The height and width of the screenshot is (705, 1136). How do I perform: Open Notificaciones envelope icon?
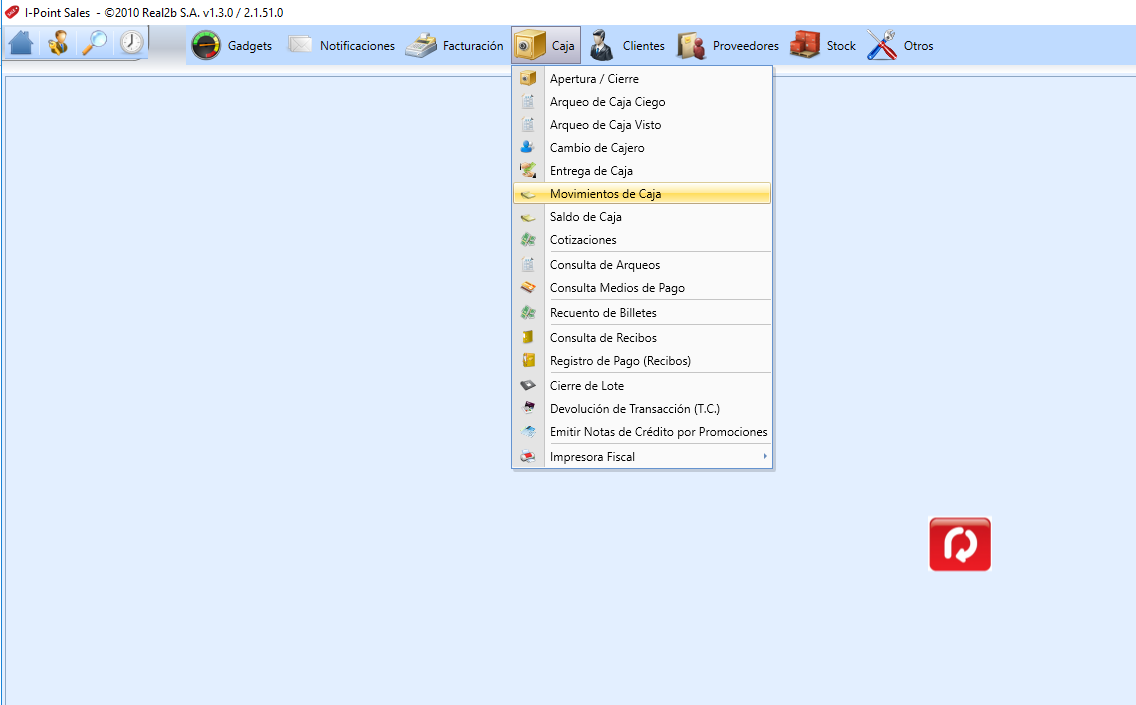coord(300,45)
